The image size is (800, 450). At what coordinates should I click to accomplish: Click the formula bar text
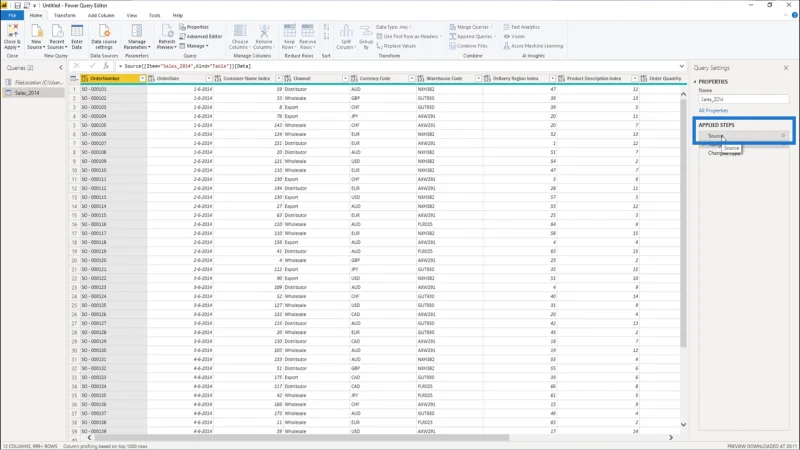coord(187,66)
